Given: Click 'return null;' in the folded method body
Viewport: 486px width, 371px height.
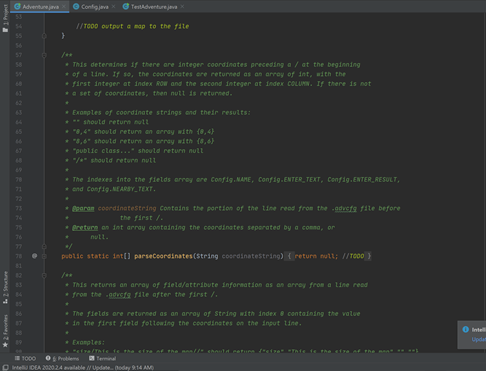Looking at the screenshot, I should pyautogui.click(x=316, y=256).
